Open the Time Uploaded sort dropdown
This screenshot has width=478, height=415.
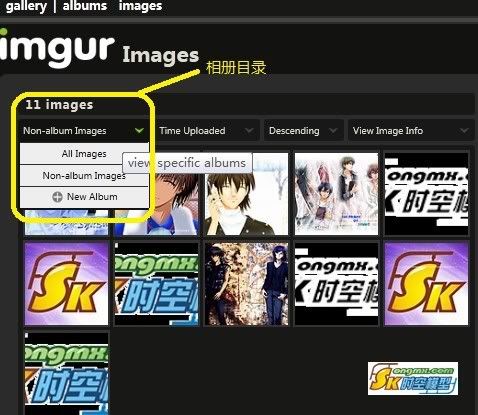tap(206, 131)
